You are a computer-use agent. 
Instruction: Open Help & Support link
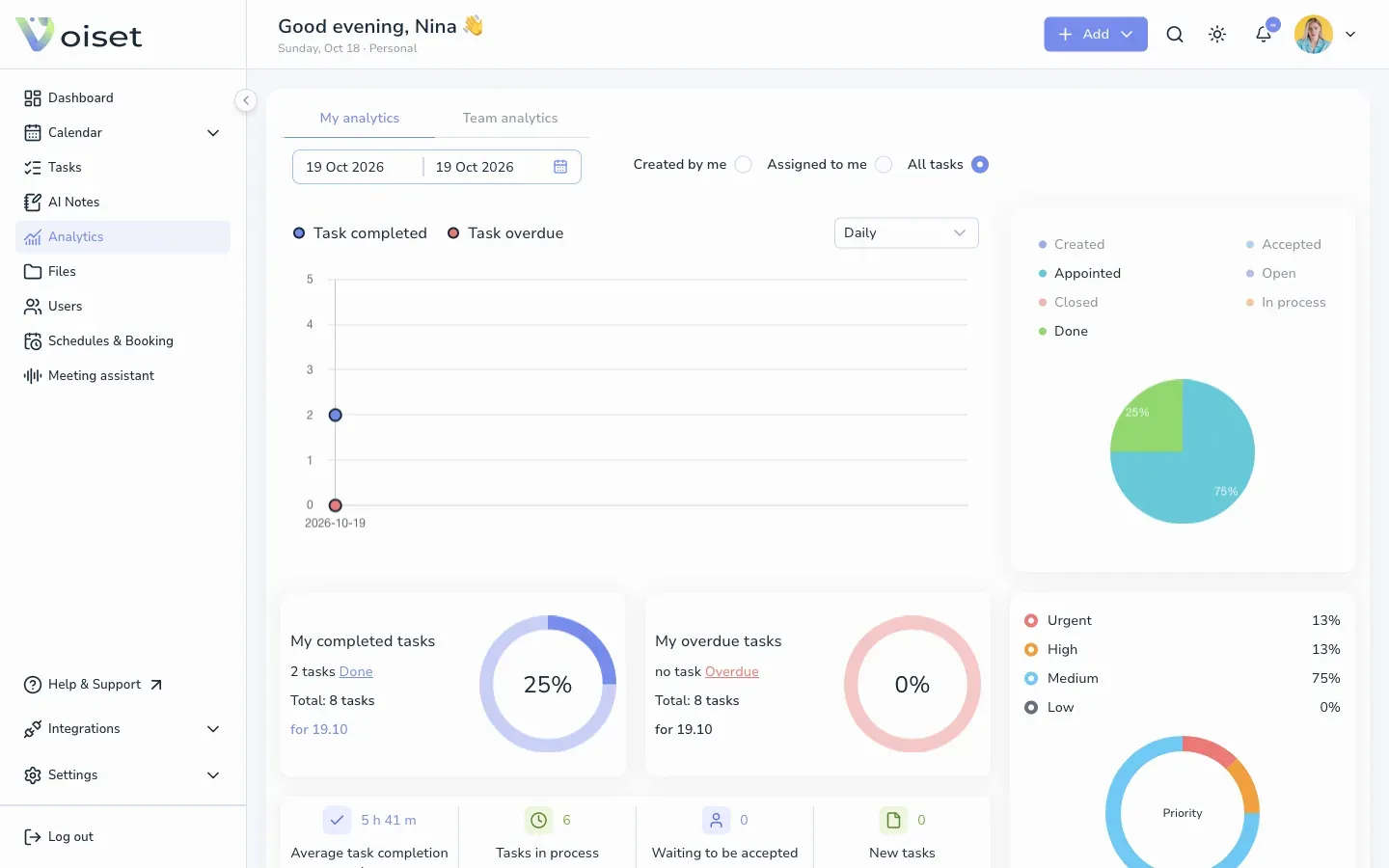point(93,685)
